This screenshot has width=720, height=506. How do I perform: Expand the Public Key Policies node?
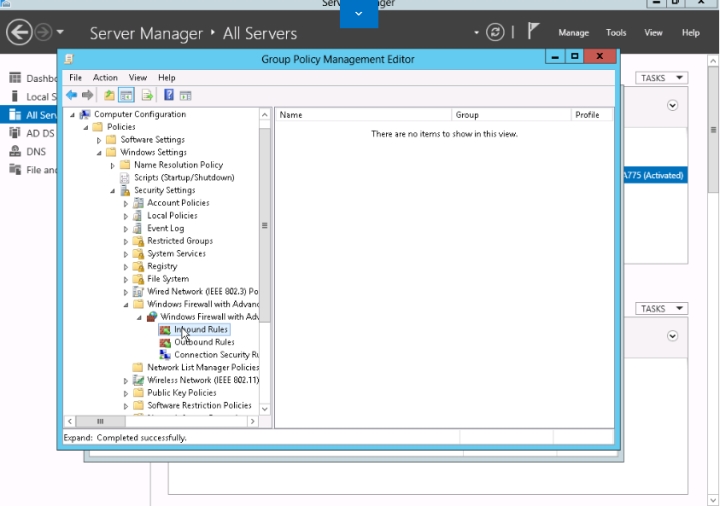pyautogui.click(x=126, y=393)
